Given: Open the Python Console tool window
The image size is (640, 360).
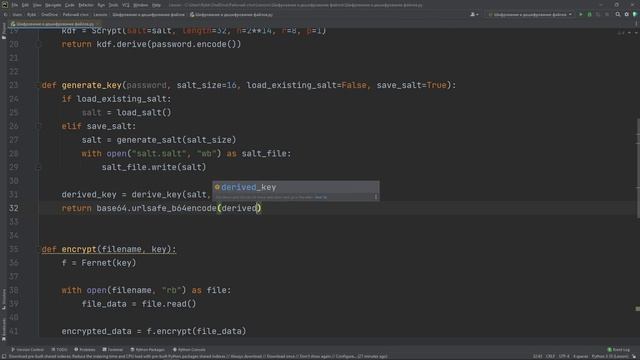Looking at the screenshot, I should click(189, 350).
